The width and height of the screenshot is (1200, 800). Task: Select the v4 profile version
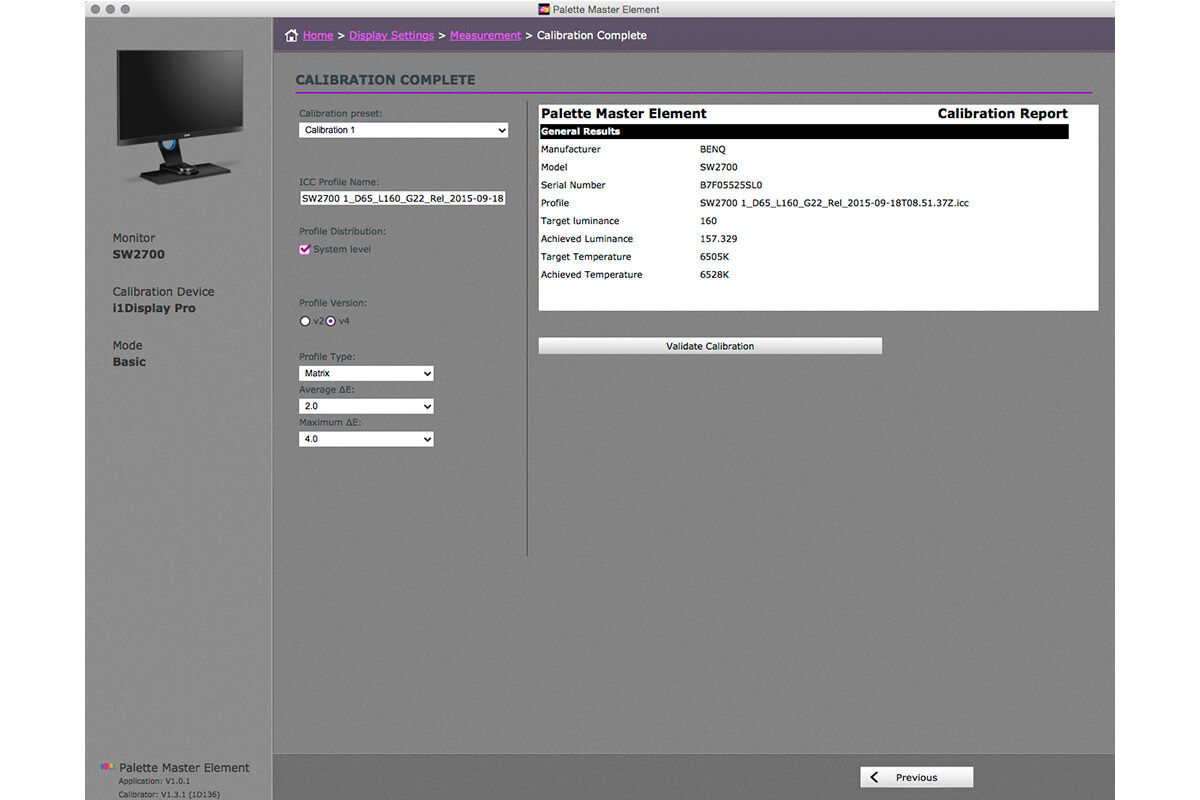click(x=331, y=321)
